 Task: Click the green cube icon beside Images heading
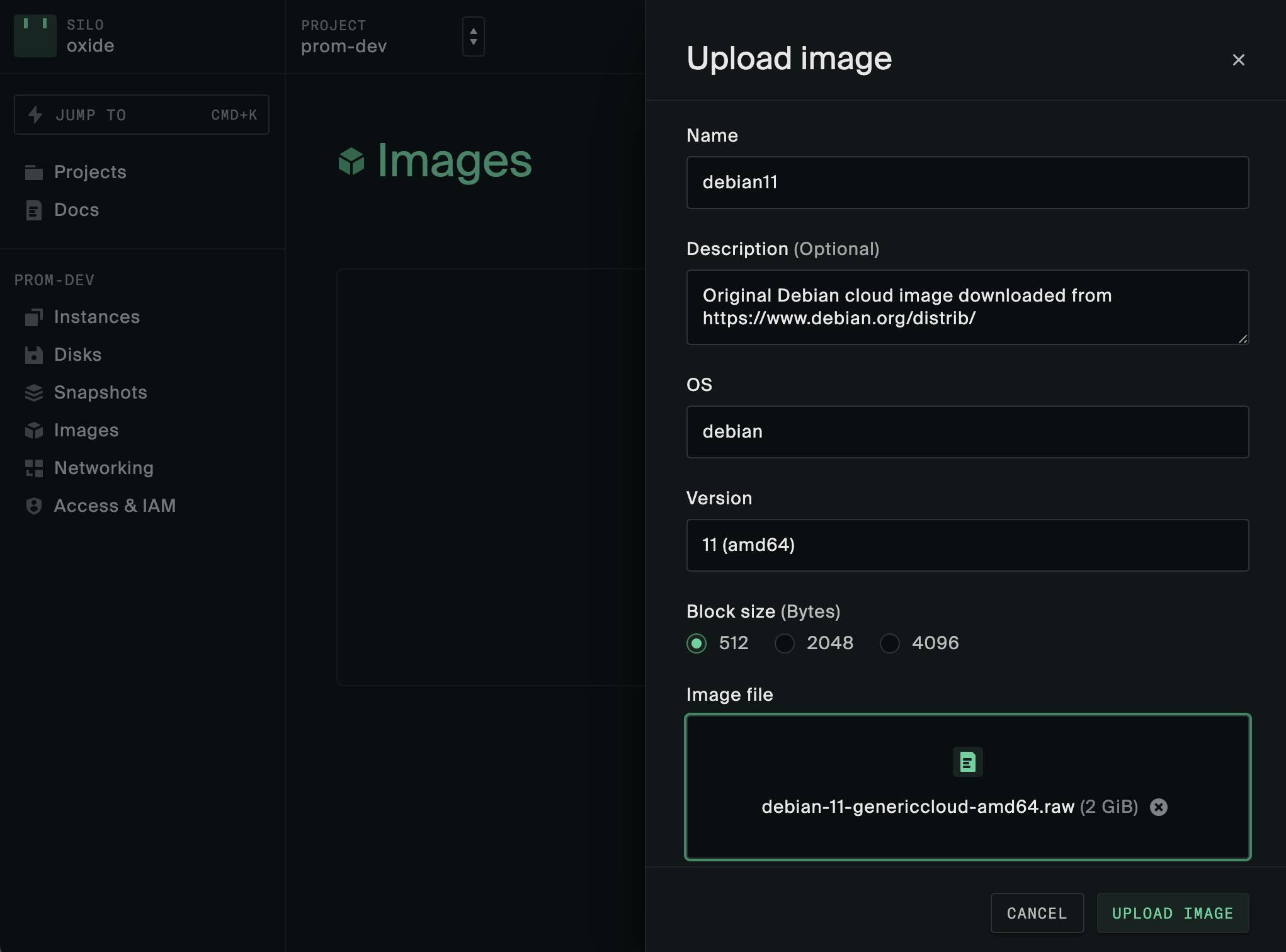(351, 161)
